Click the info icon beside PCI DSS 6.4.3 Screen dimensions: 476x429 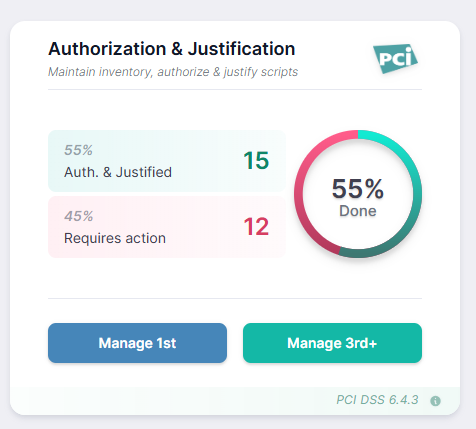pos(435,401)
